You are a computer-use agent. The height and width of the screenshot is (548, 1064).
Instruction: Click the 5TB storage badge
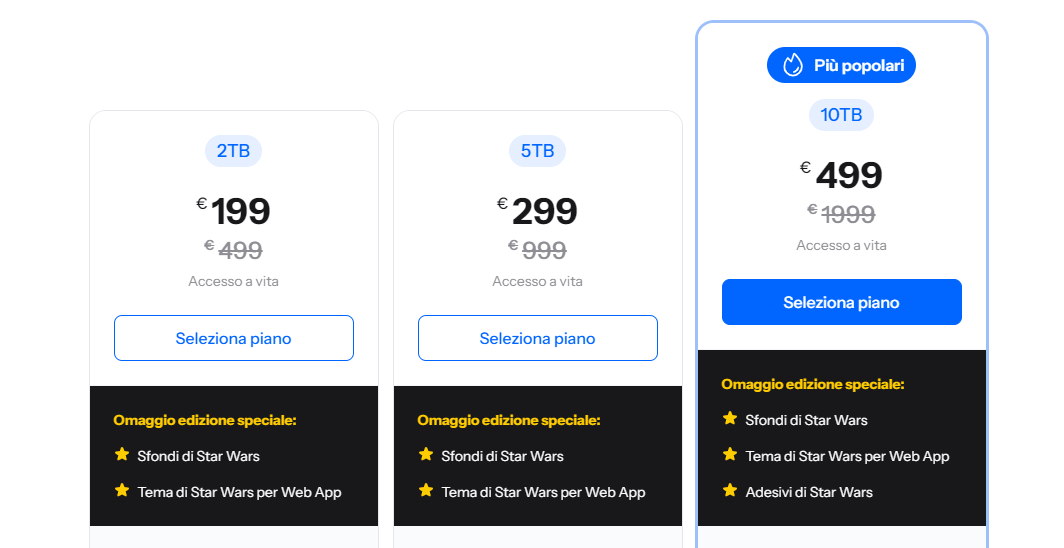pos(538,151)
